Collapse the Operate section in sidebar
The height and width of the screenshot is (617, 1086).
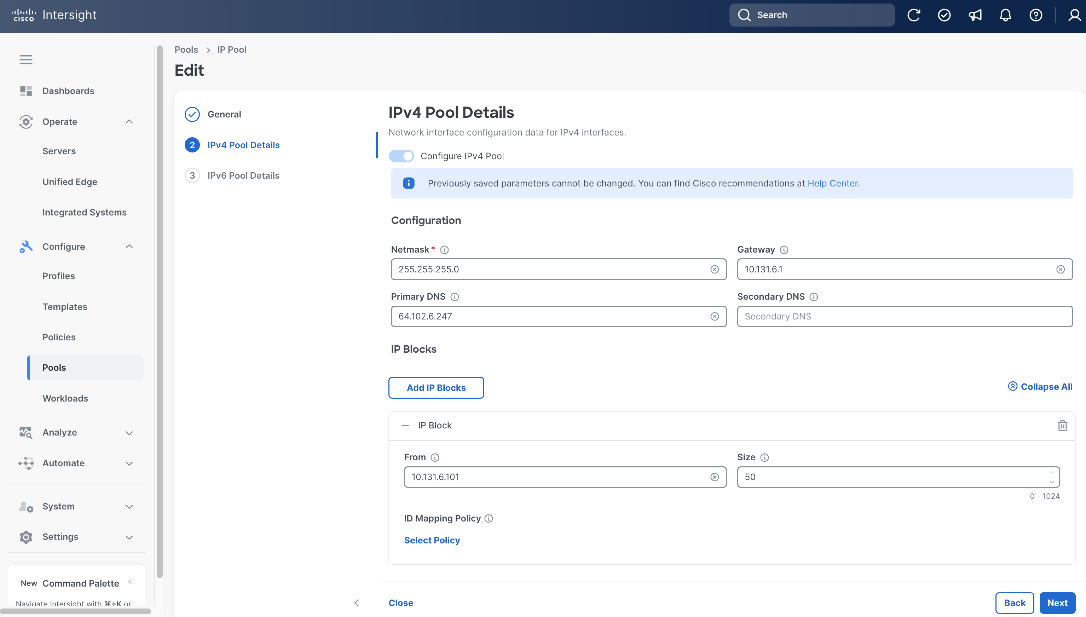point(130,122)
